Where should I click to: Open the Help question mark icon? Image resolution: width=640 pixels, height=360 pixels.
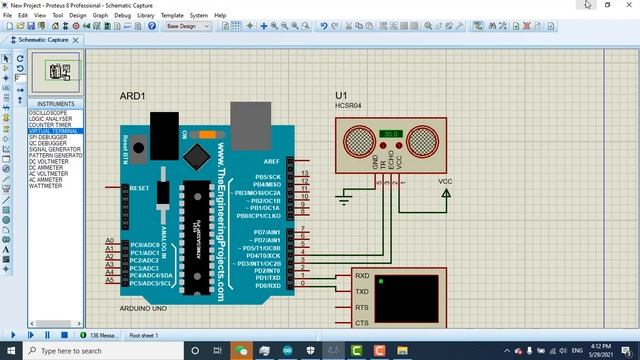coord(152,26)
